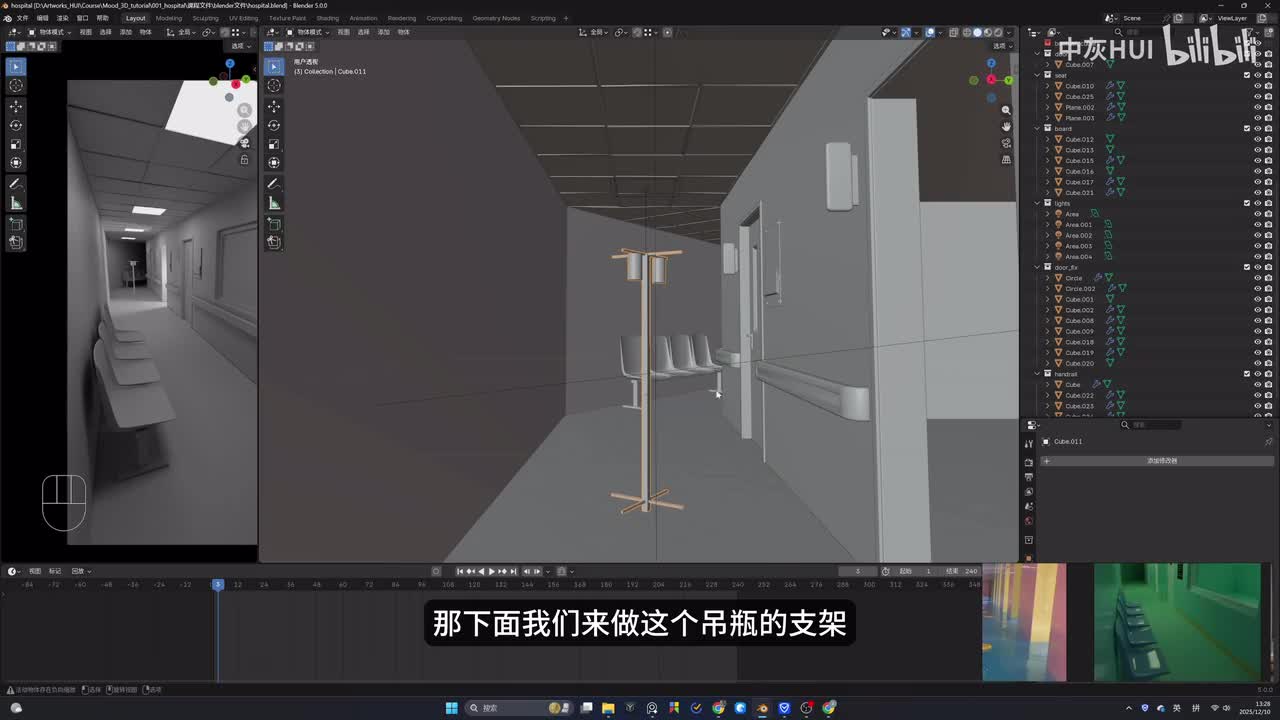1280x720 pixels.
Task: Click the Blender logo in top menu
Action: [7, 18]
